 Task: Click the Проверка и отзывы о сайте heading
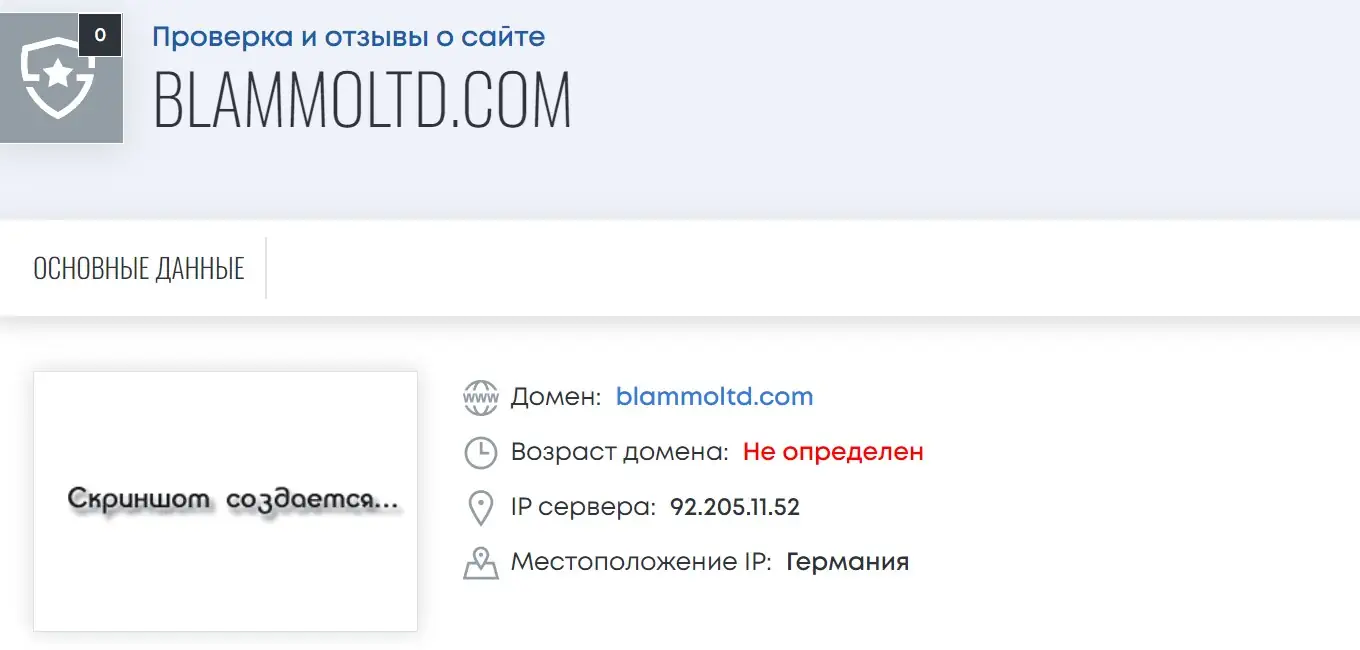point(349,37)
